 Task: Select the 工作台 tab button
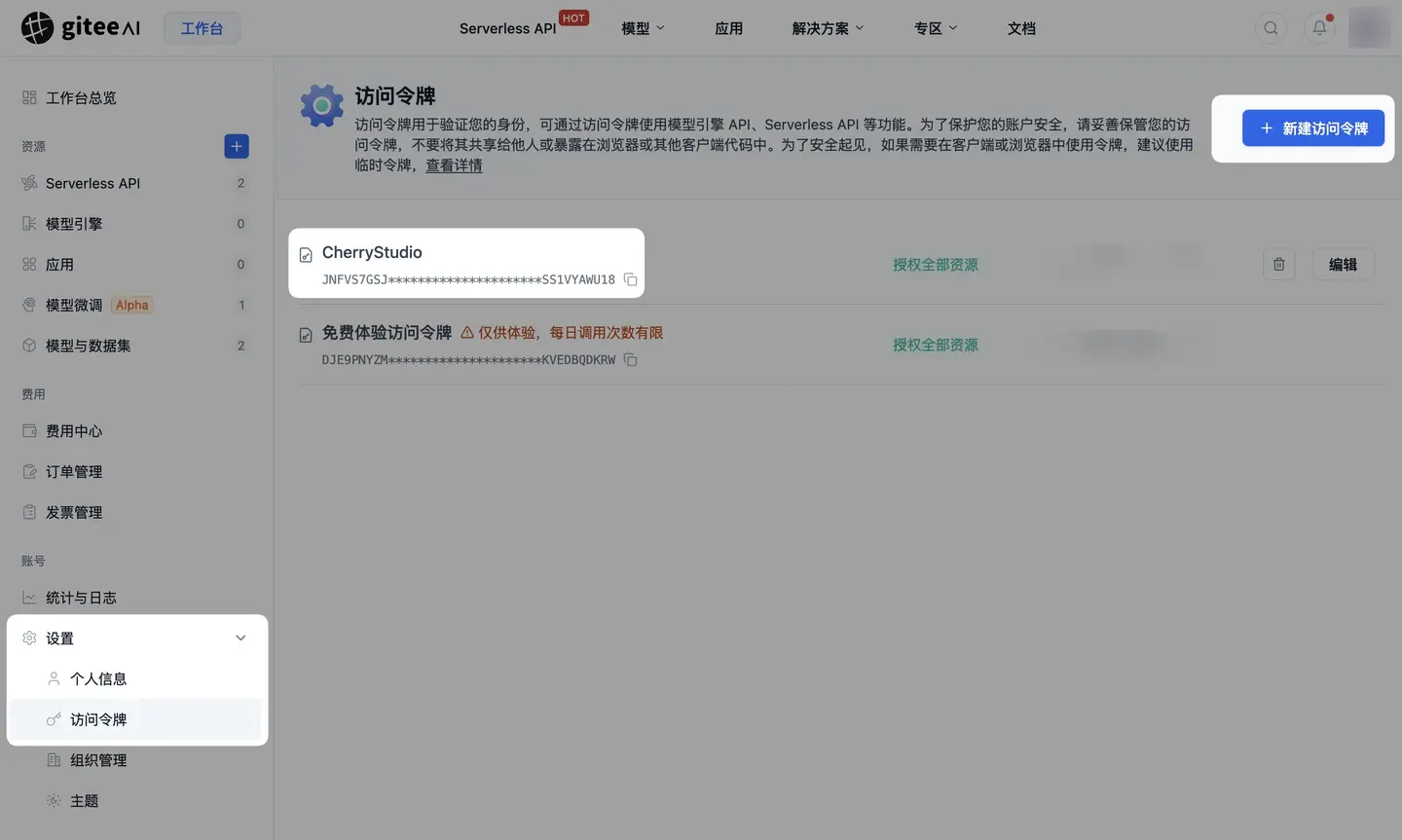pyautogui.click(x=202, y=28)
